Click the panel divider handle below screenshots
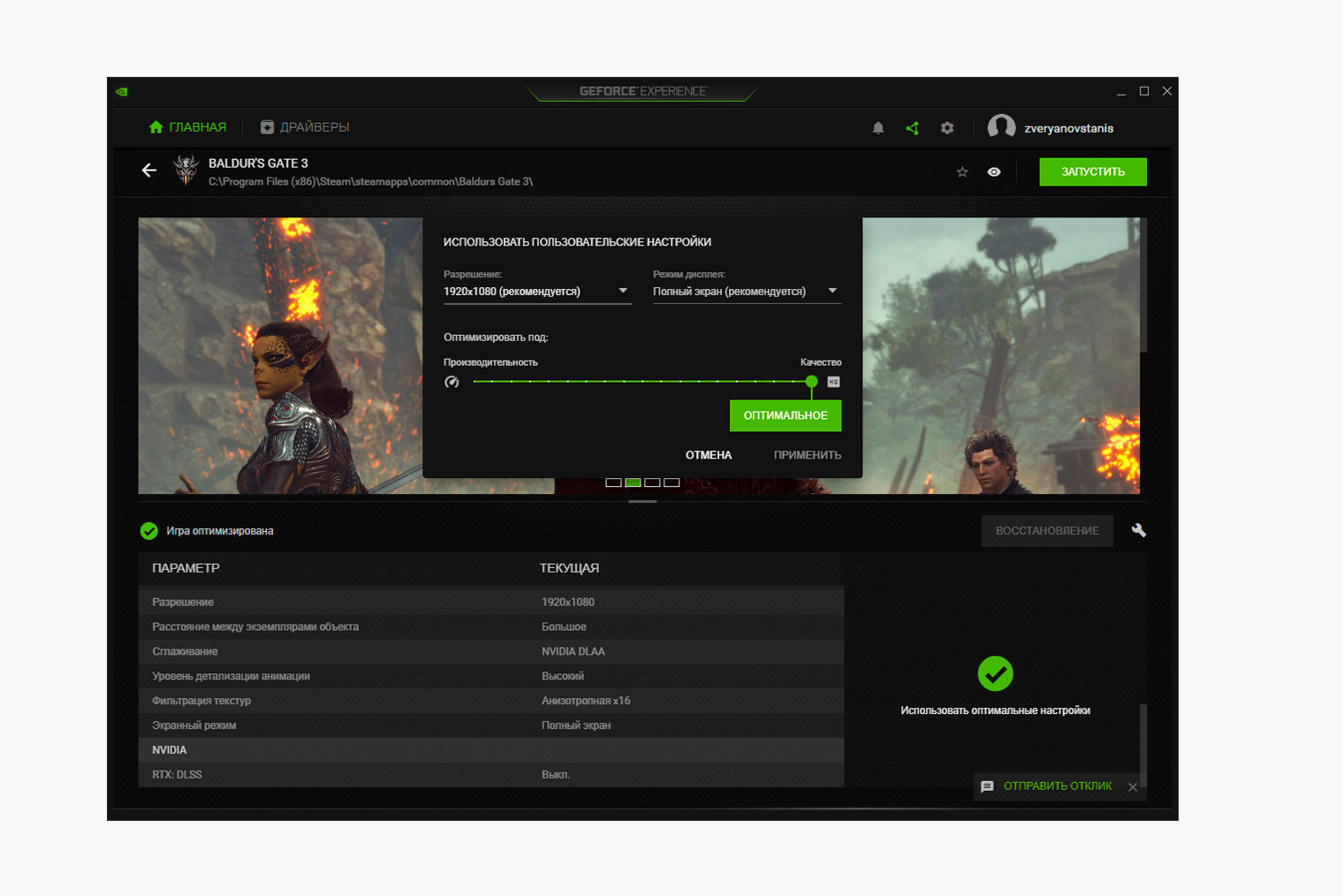 (x=642, y=502)
